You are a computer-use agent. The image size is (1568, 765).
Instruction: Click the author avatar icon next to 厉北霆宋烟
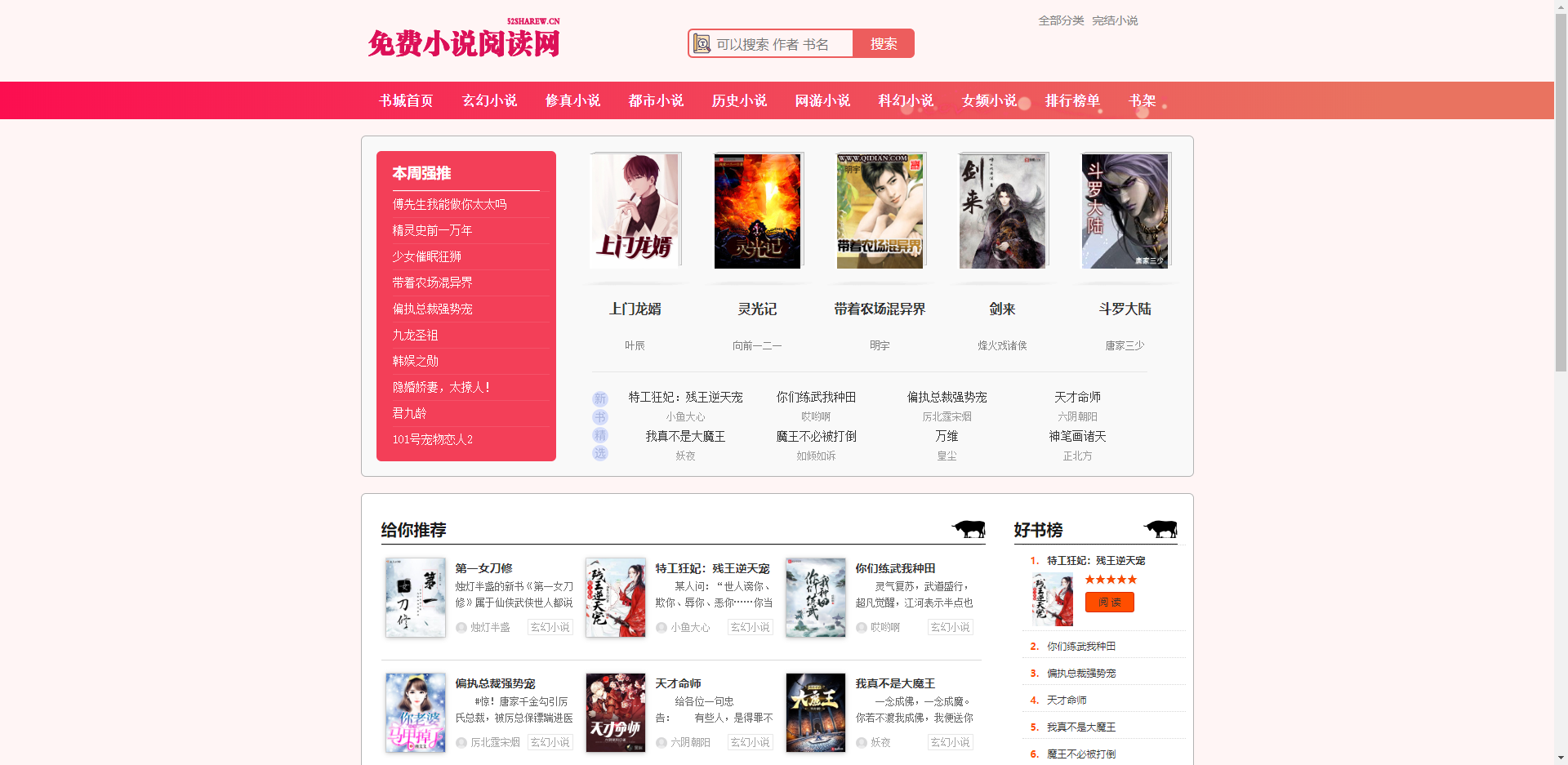pyautogui.click(x=461, y=743)
